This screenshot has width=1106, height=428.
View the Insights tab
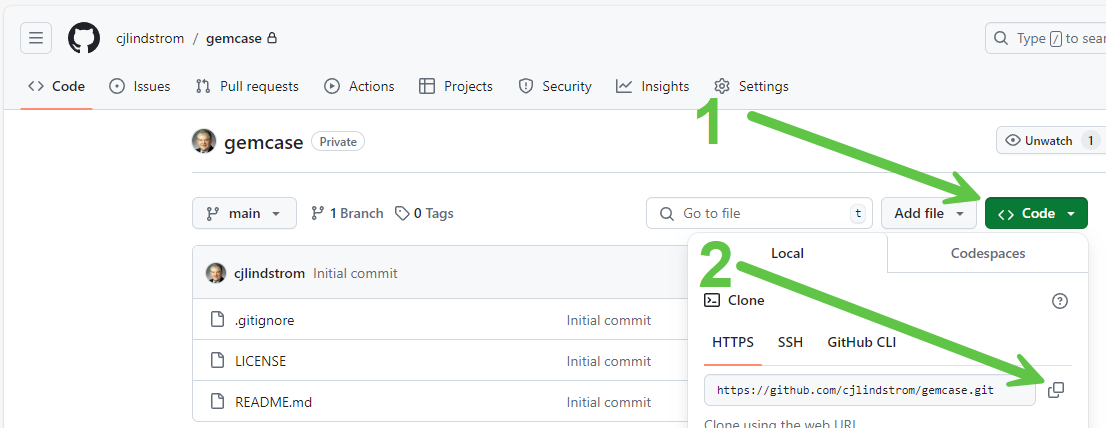(652, 86)
